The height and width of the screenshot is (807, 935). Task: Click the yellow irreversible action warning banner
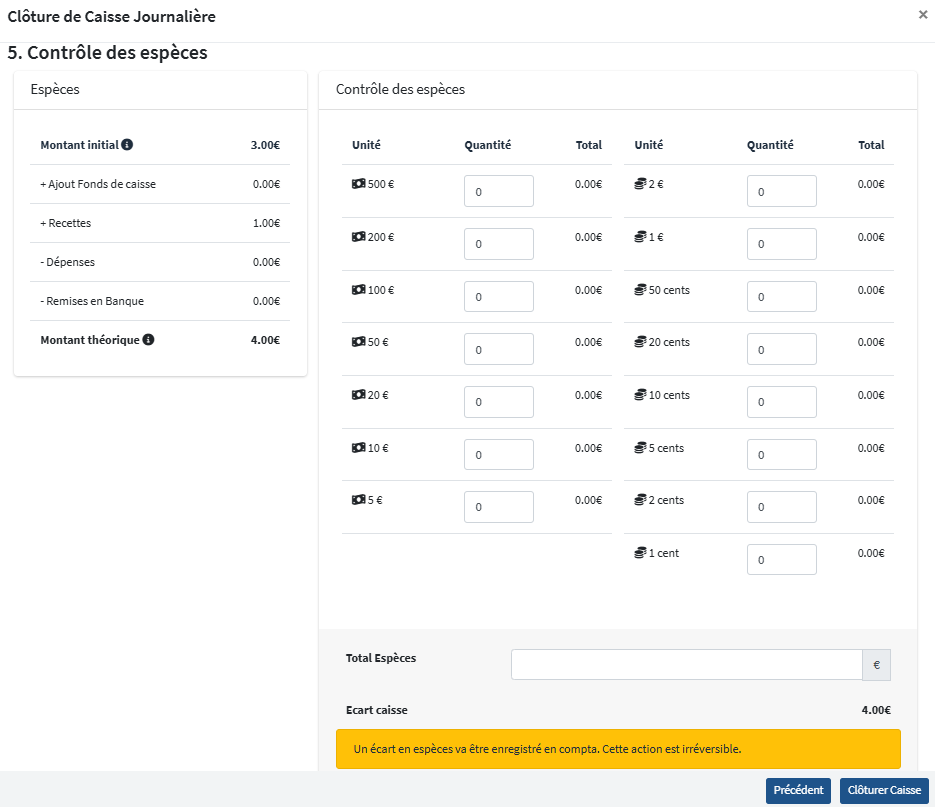point(618,749)
